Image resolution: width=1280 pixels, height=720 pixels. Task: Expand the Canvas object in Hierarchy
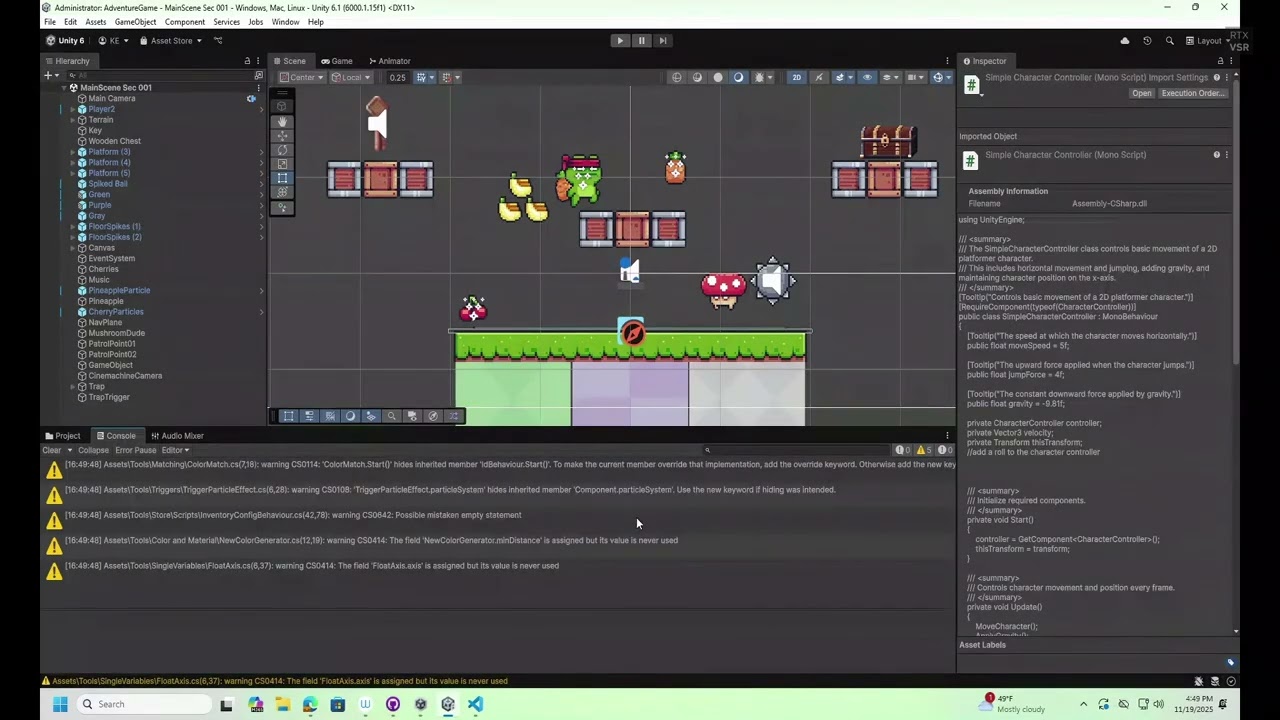pos(73,248)
